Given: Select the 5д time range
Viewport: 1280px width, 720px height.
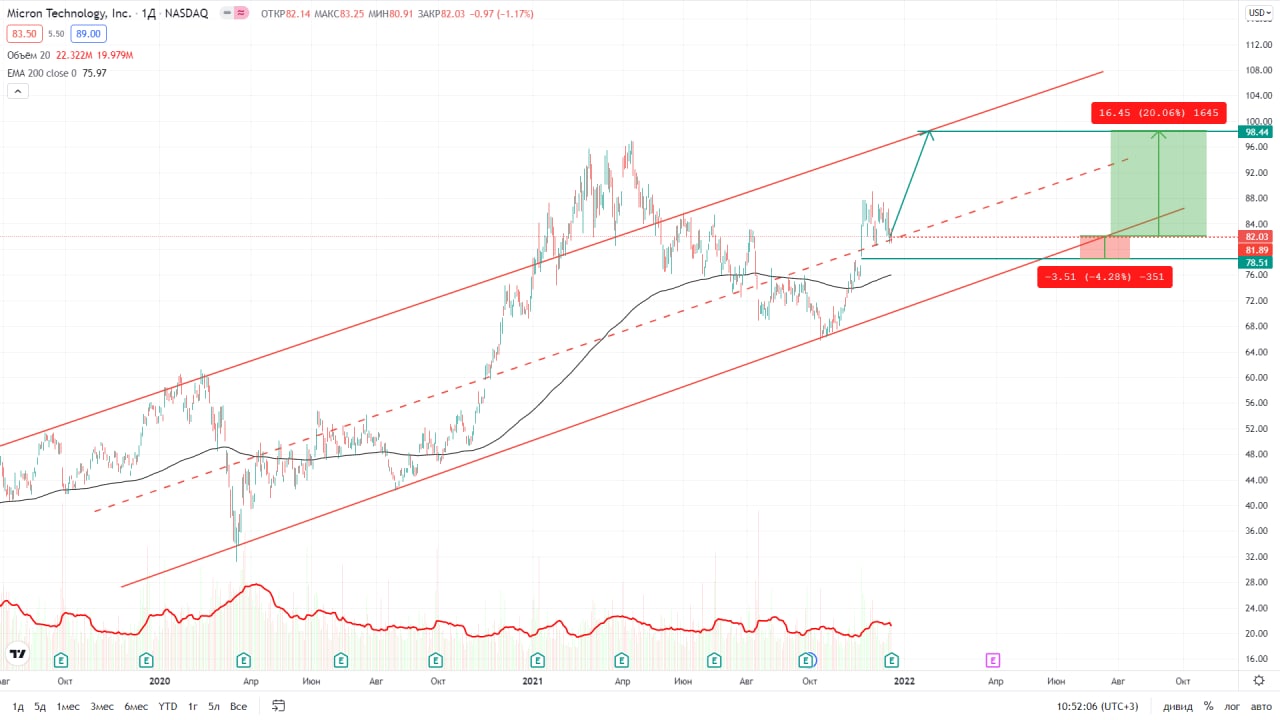Looking at the screenshot, I should pyautogui.click(x=40, y=706).
